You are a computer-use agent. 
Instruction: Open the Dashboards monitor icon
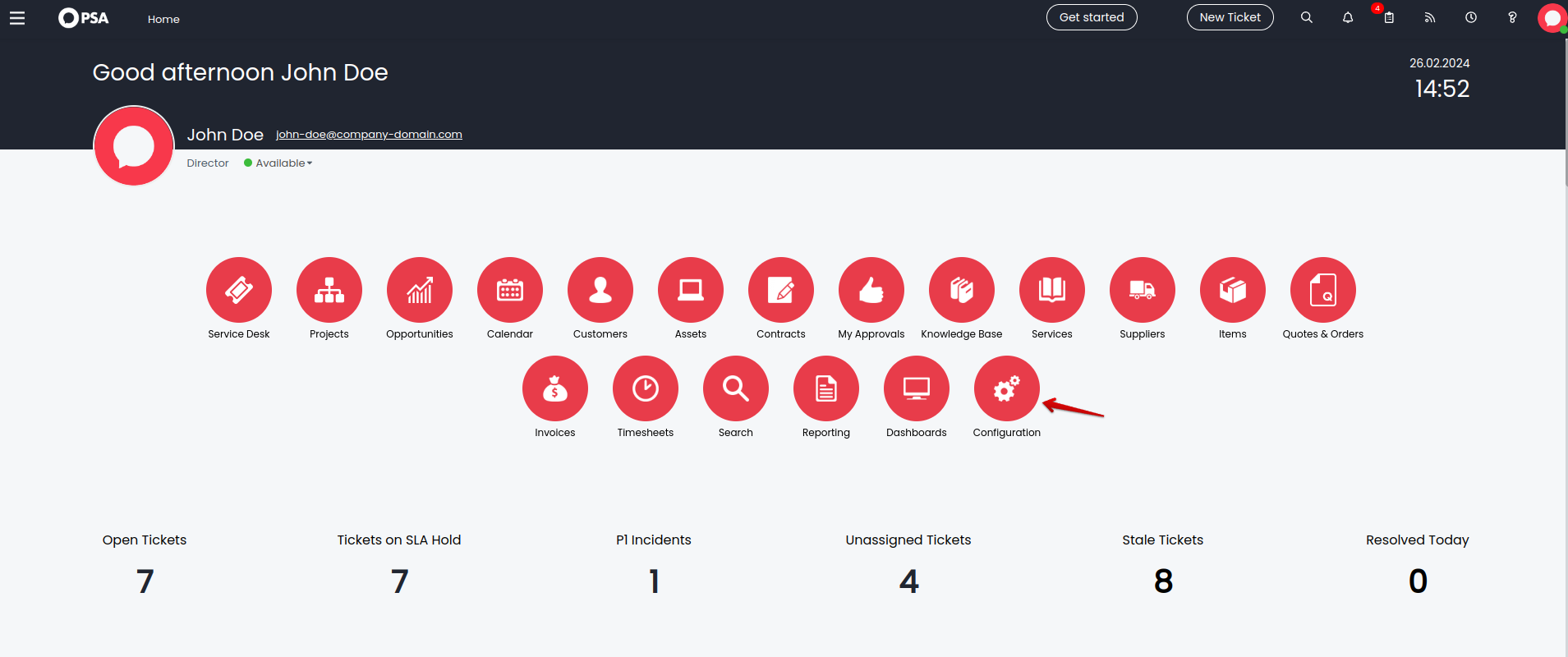[917, 388]
